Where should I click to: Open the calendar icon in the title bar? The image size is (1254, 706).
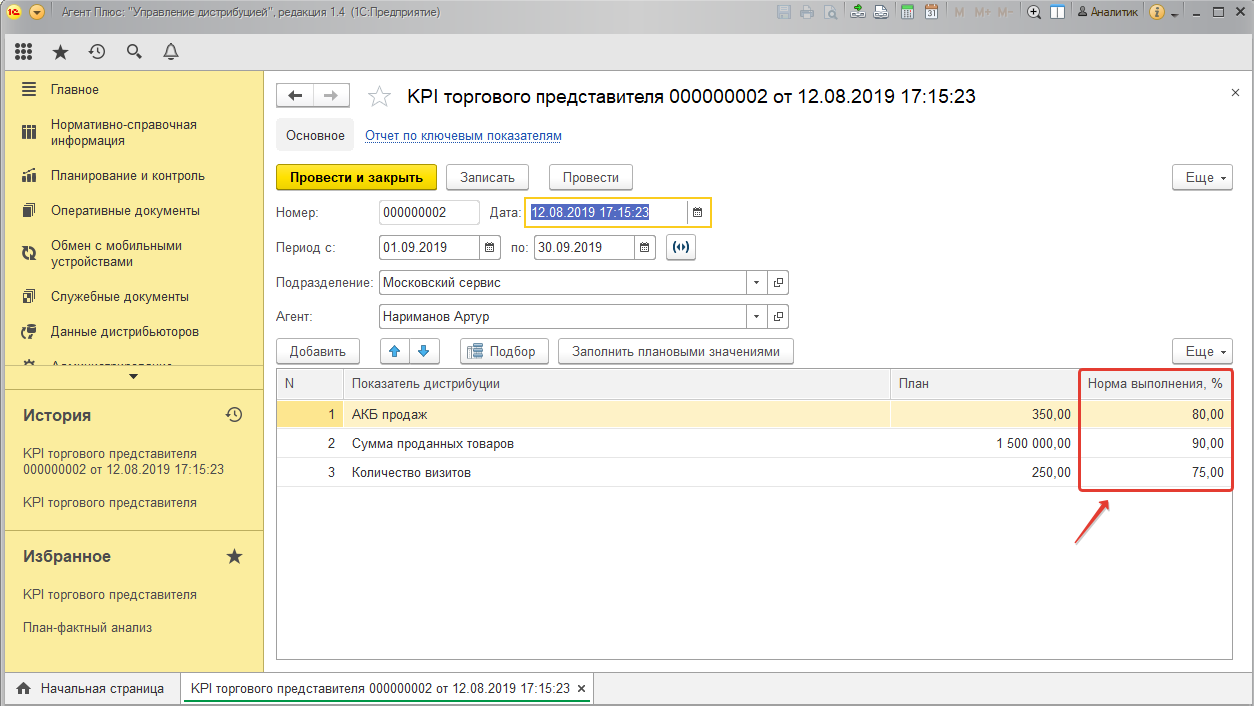(931, 12)
